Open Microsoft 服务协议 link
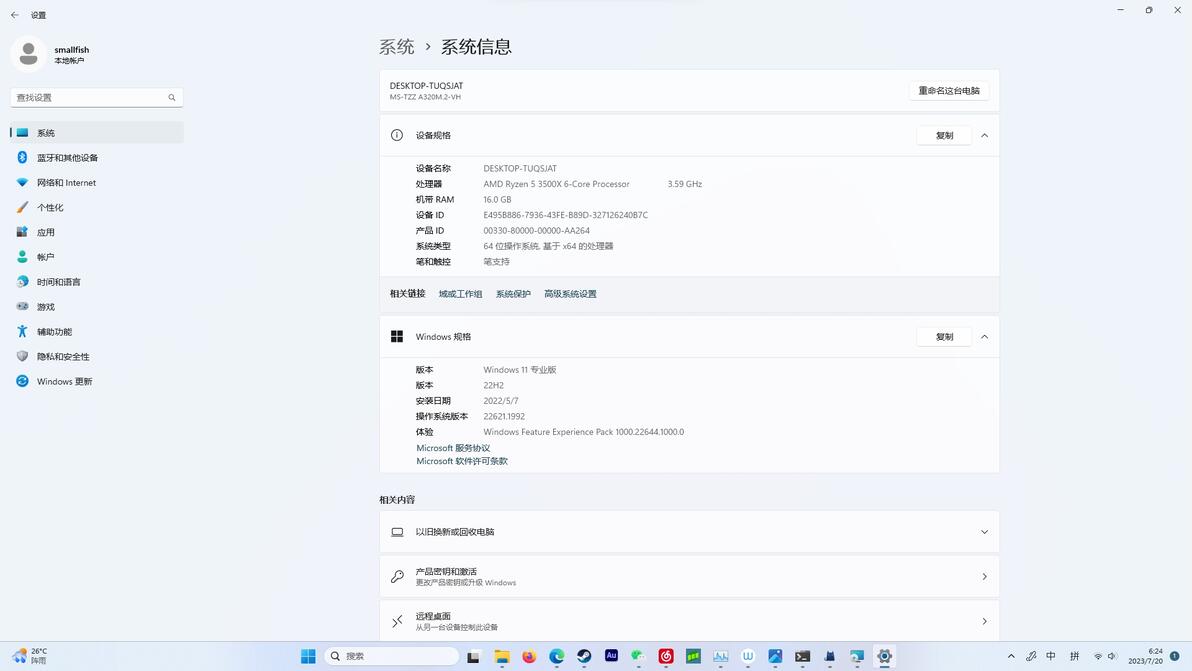 [453, 448]
